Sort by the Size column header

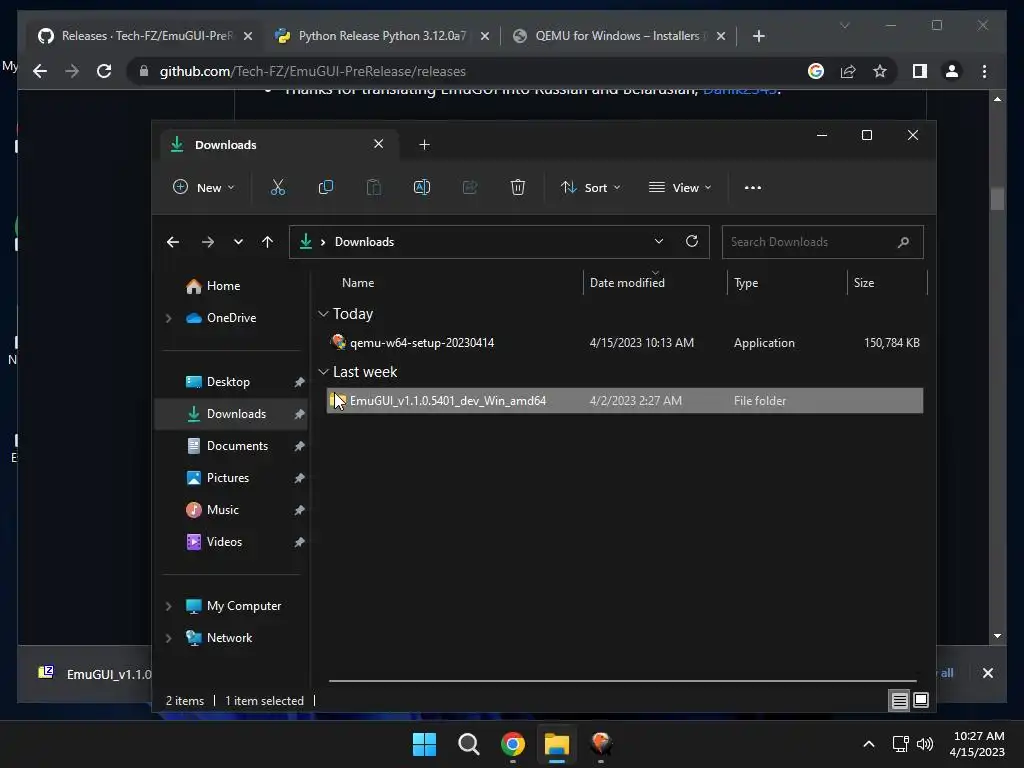tap(863, 283)
